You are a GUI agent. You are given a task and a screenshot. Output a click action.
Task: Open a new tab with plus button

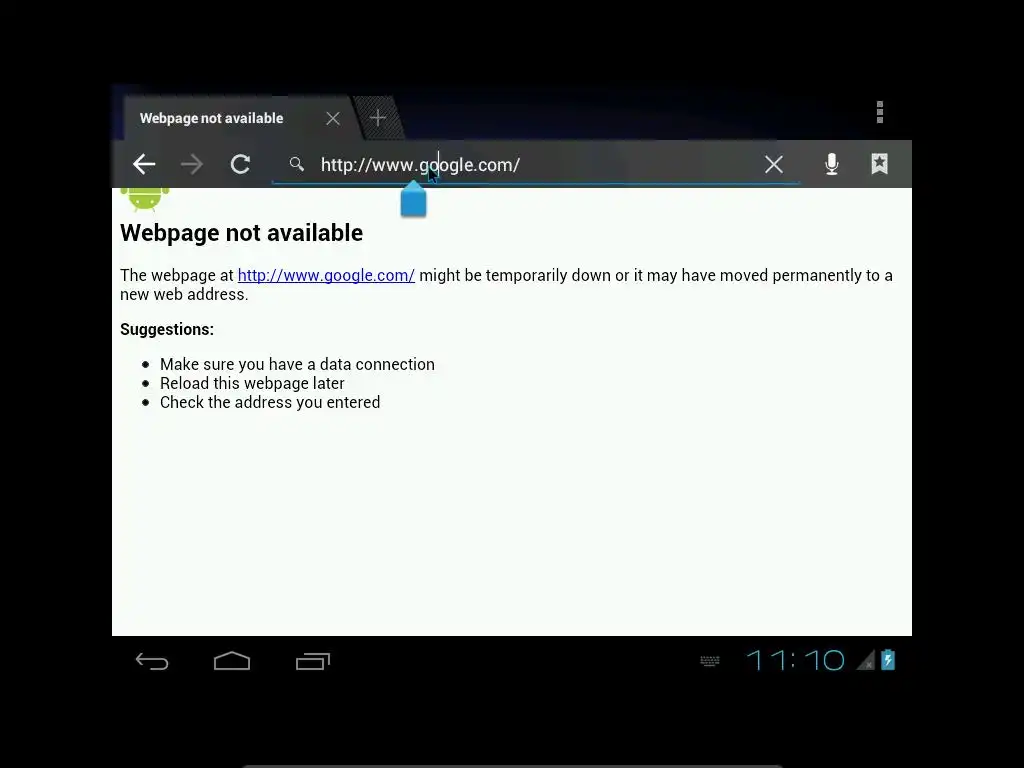click(x=377, y=118)
